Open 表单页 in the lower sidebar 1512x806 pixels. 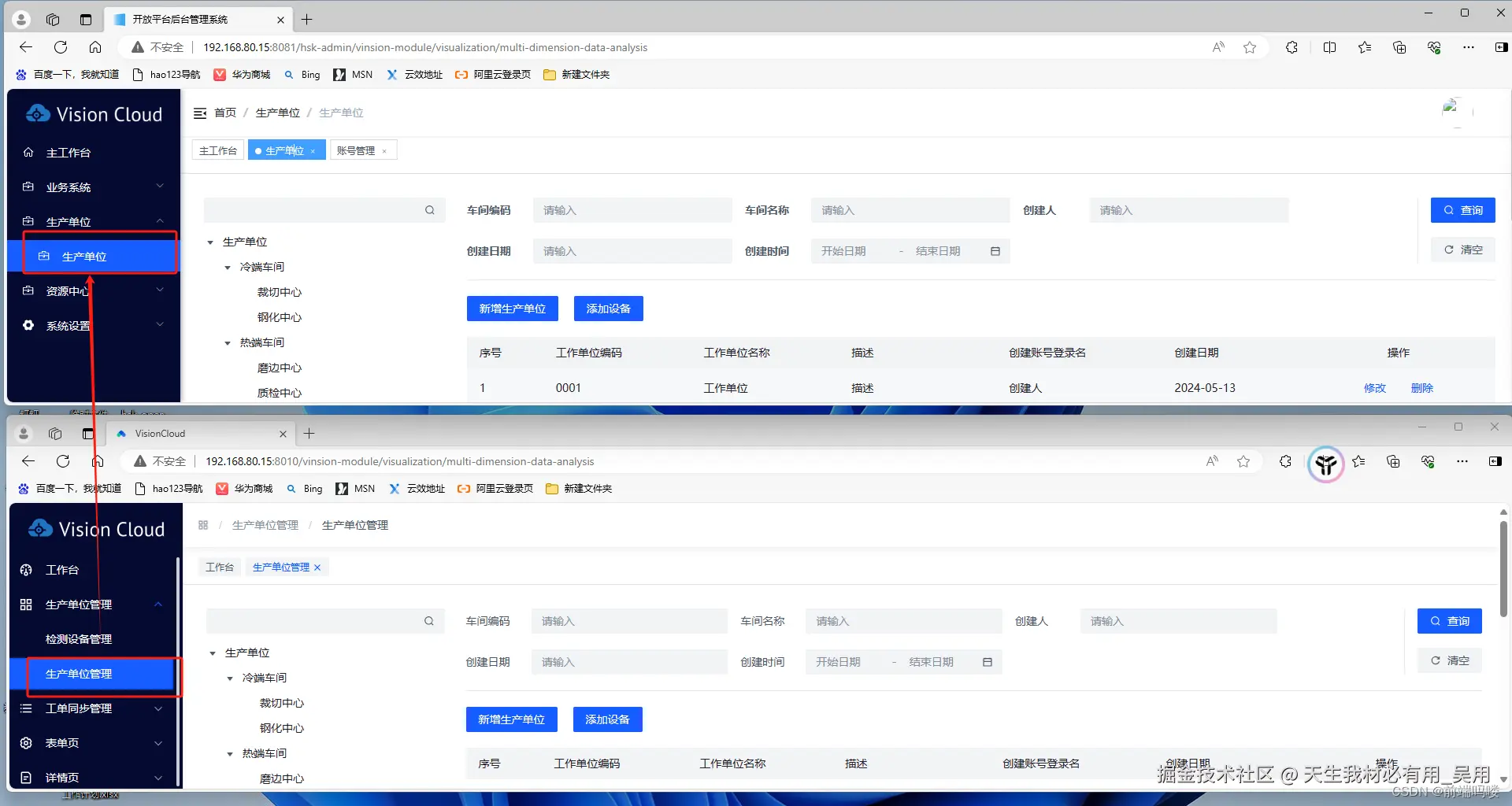(x=61, y=742)
